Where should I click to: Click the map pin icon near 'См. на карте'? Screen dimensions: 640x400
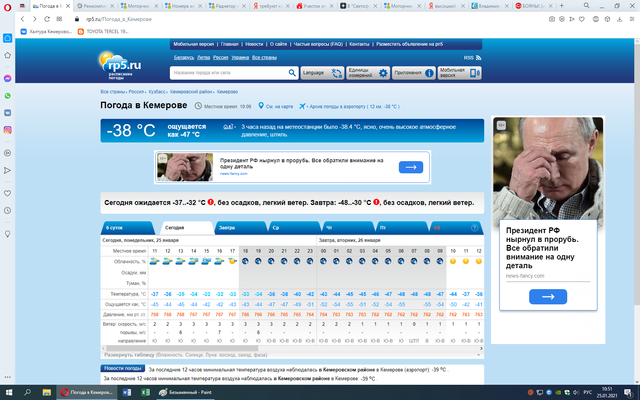pos(261,106)
